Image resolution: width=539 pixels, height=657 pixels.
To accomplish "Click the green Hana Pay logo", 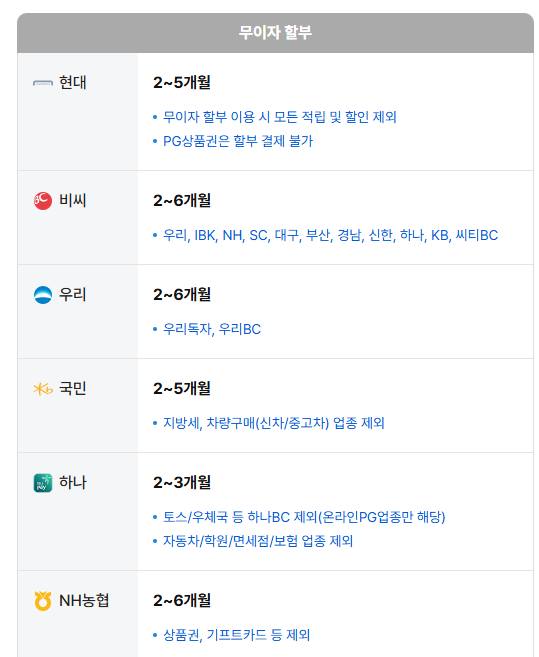I will 43,483.
